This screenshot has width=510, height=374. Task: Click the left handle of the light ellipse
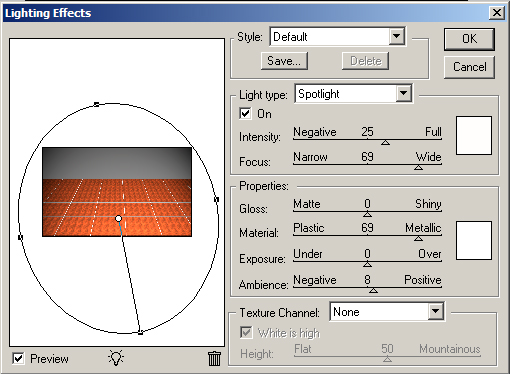(x=20, y=237)
